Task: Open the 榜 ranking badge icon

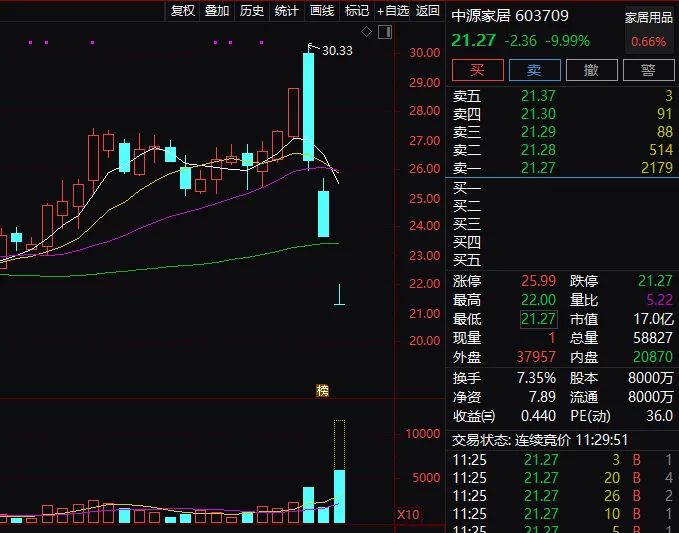Action: [x=323, y=391]
